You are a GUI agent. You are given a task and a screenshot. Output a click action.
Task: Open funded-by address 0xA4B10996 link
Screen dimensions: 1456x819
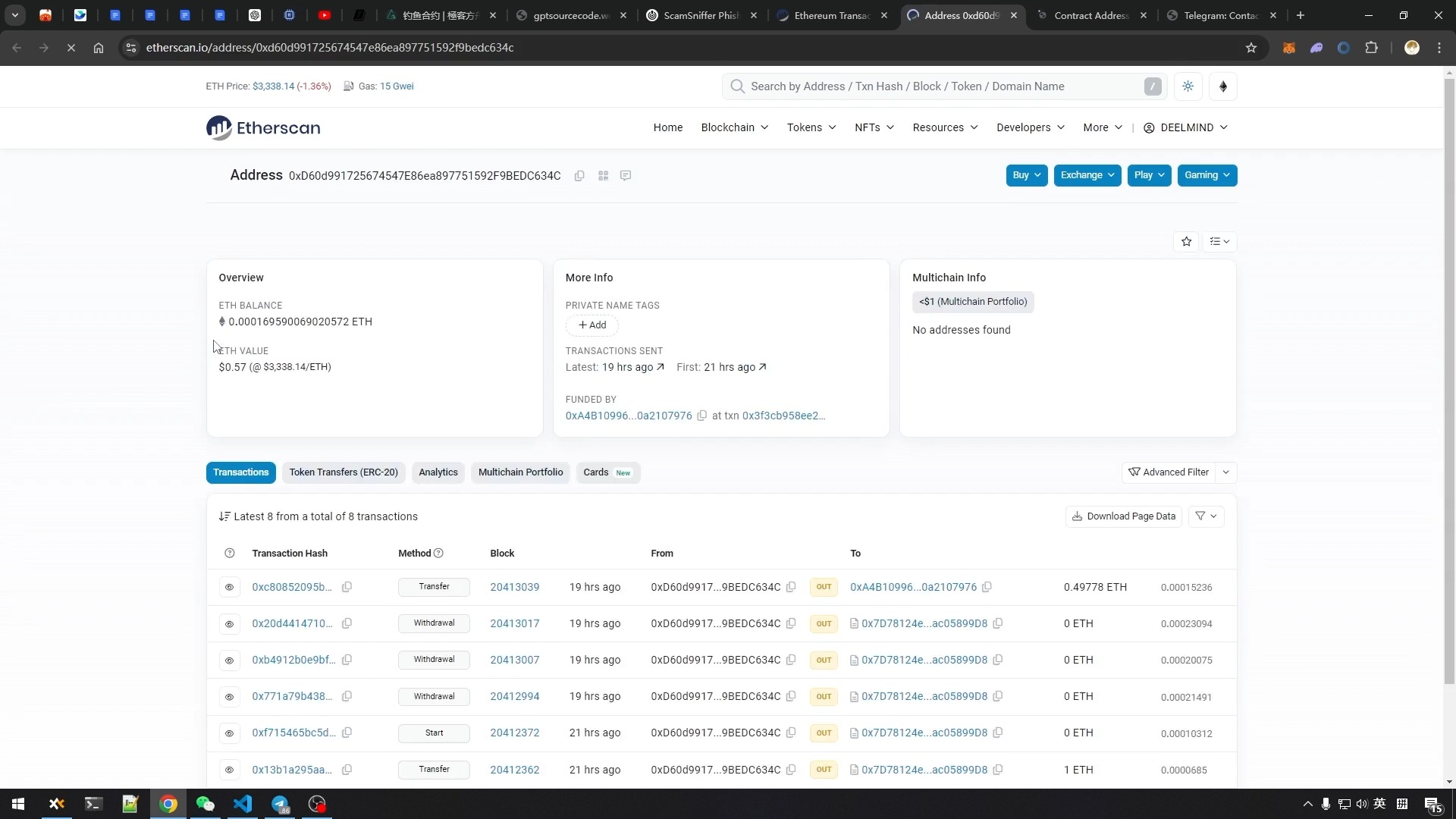pos(628,416)
